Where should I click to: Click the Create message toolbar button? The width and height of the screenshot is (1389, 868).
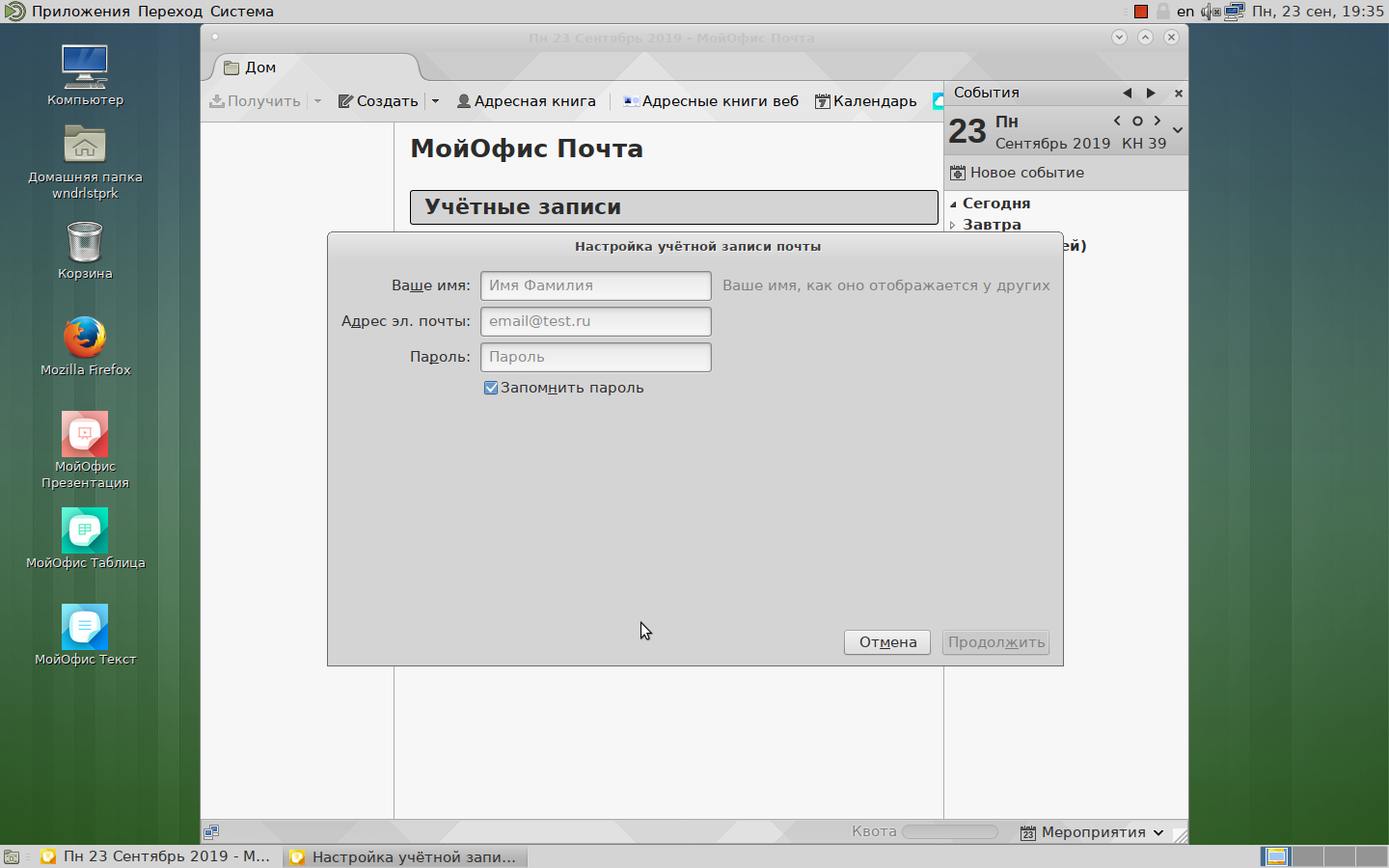click(x=378, y=101)
